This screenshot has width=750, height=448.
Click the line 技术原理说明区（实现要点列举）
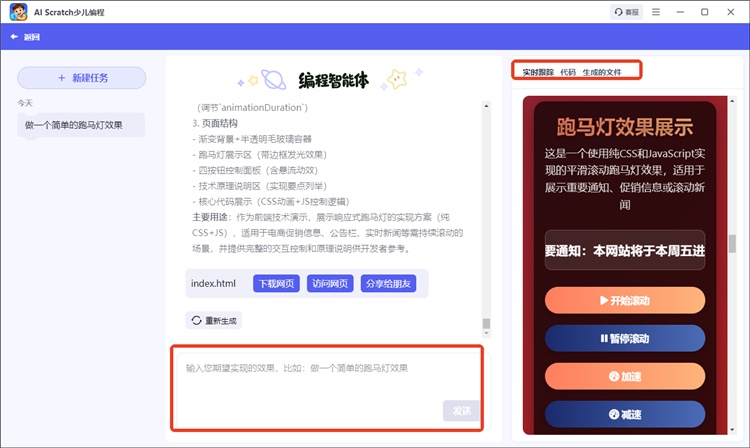[259, 186]
